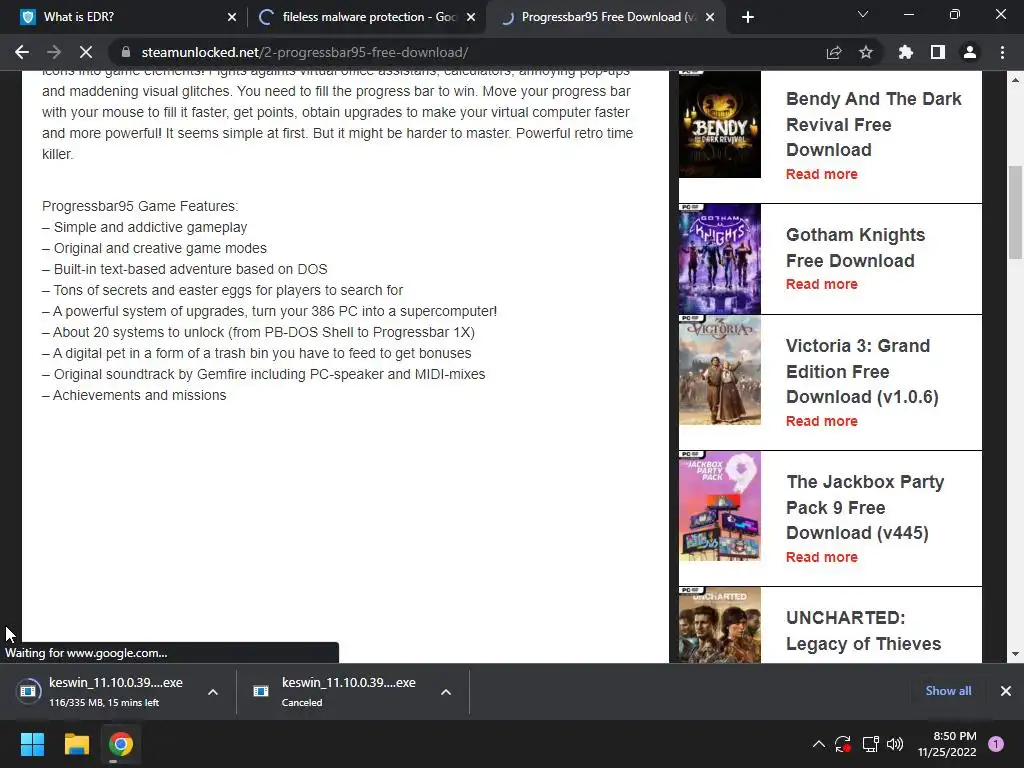Screen dimensions: 1024x768
Task: Close the downloads bar
Action: click(1006, 690)
